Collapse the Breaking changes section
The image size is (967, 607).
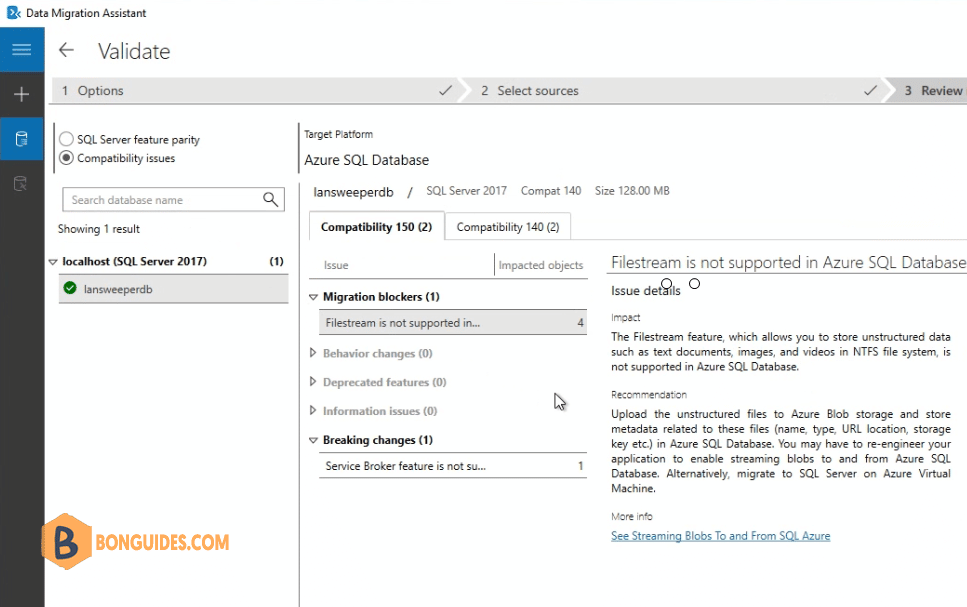pos(313,440)
